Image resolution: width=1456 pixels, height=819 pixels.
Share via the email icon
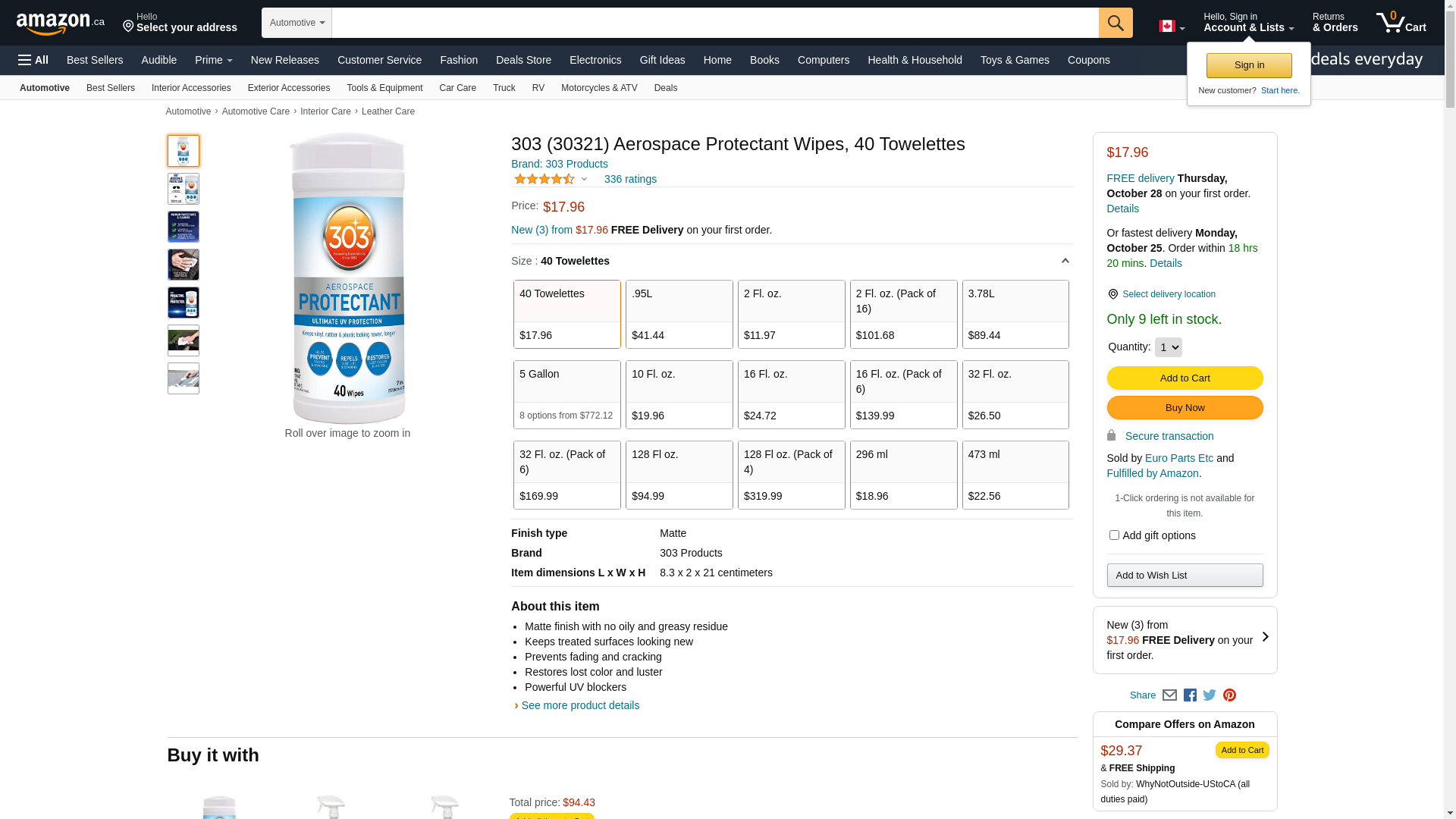pyautogui.click(x=1169, y=695)
